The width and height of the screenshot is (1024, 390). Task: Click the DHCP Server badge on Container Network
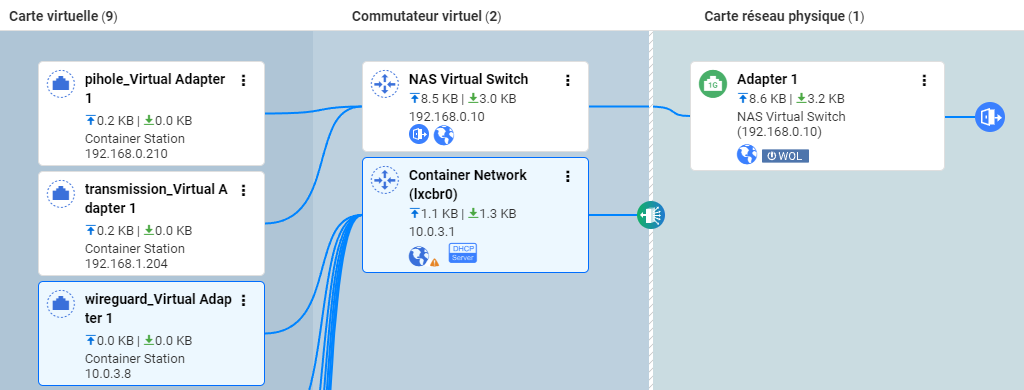pyautogui.click(x=463, y=253)
